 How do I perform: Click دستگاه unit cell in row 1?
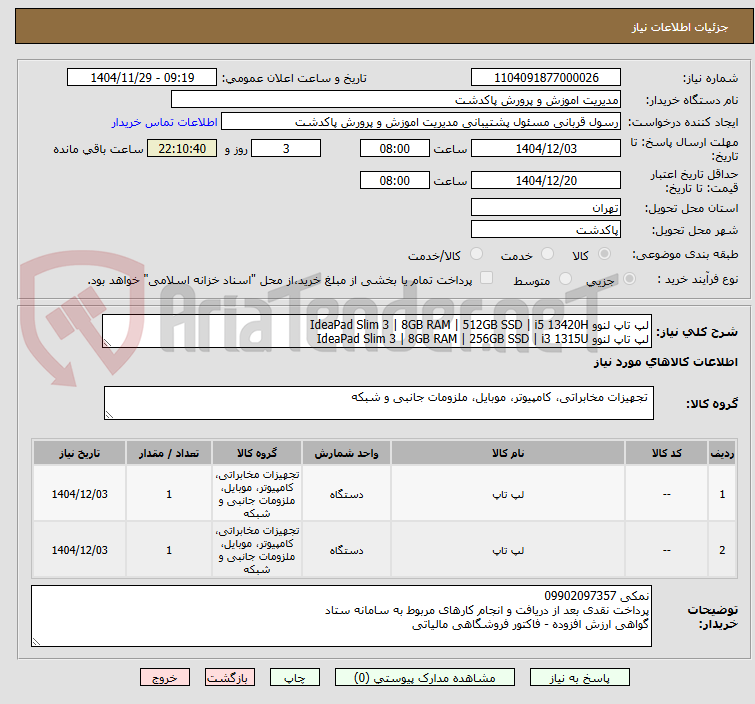[x=346, y=495]
